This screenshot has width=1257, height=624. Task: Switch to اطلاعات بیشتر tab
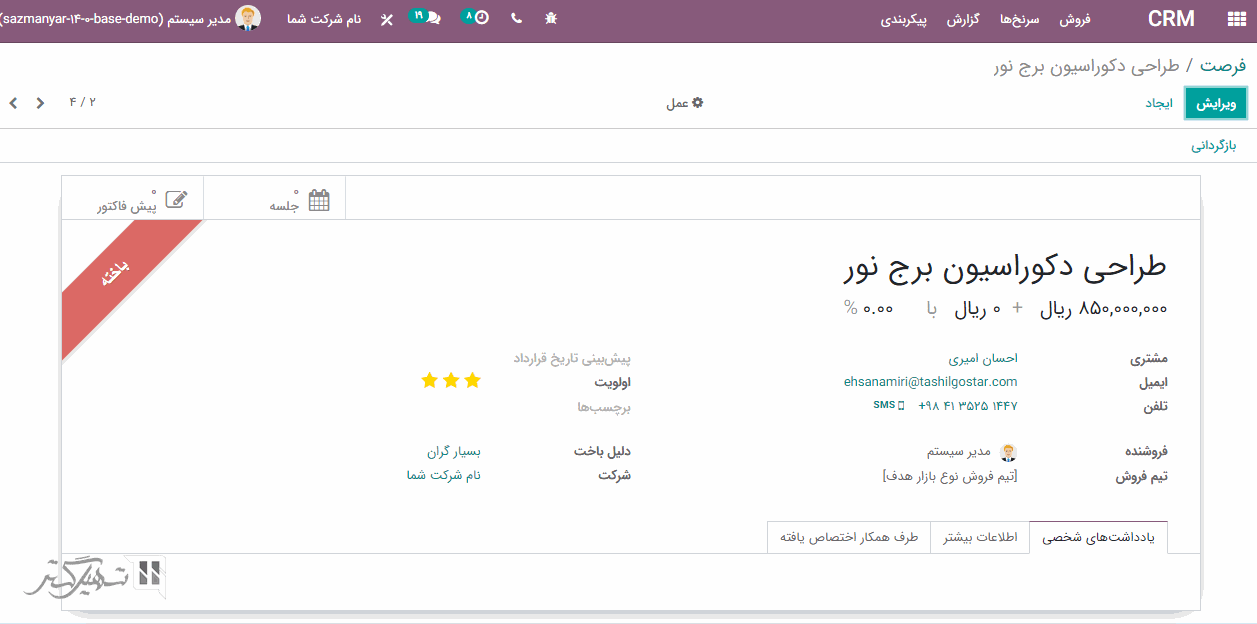(x=980, y=537)
